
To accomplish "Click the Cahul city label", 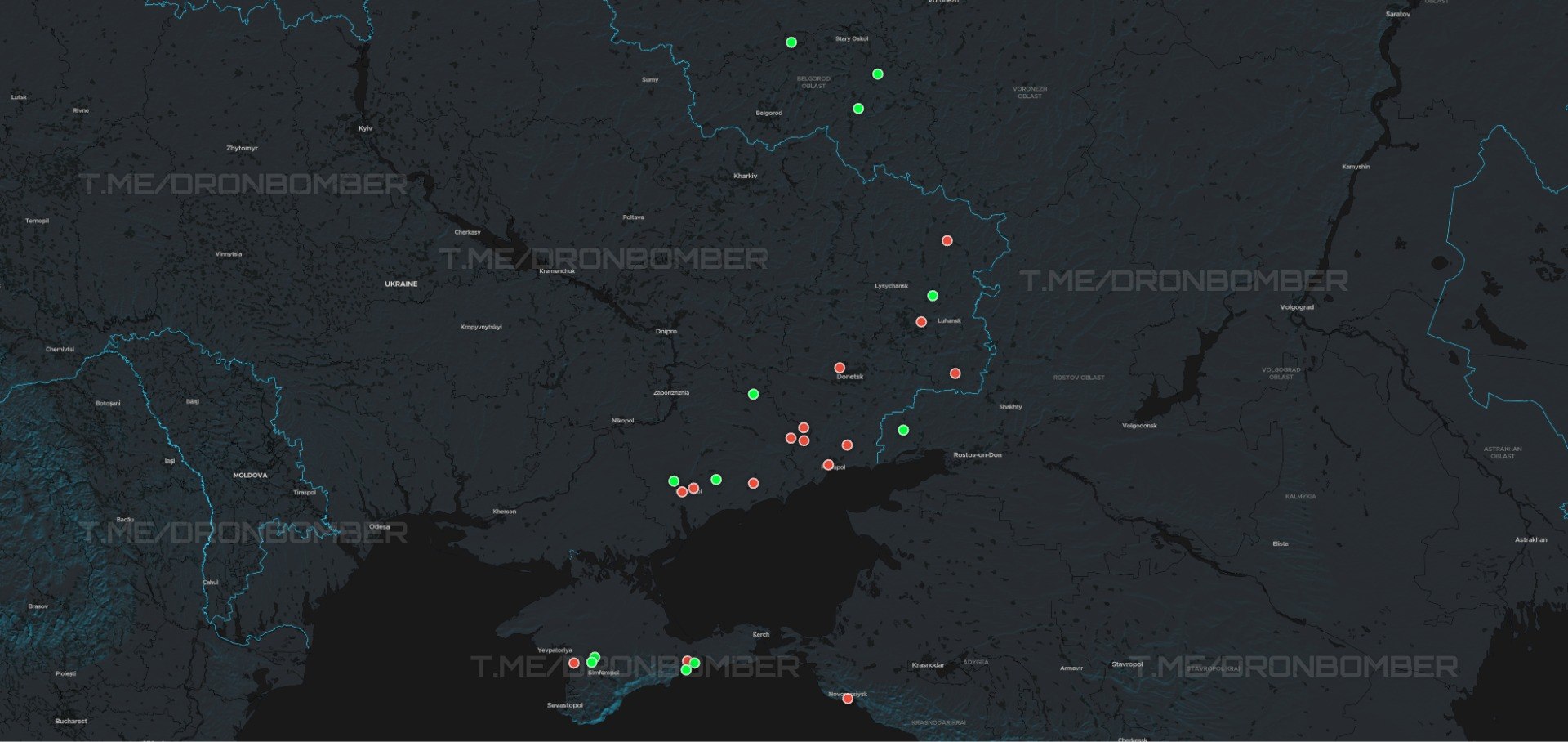I will click(211, 582).
